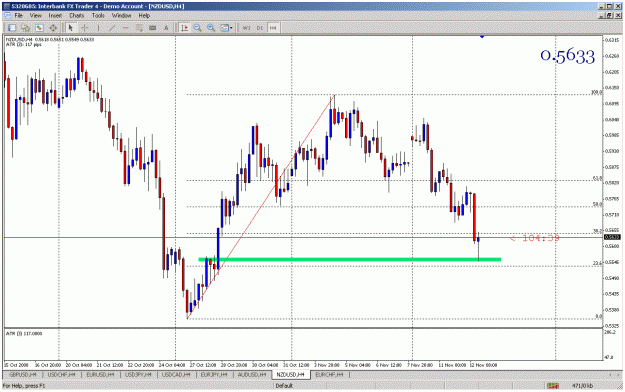Open the Insert menu

coord(55,16)
